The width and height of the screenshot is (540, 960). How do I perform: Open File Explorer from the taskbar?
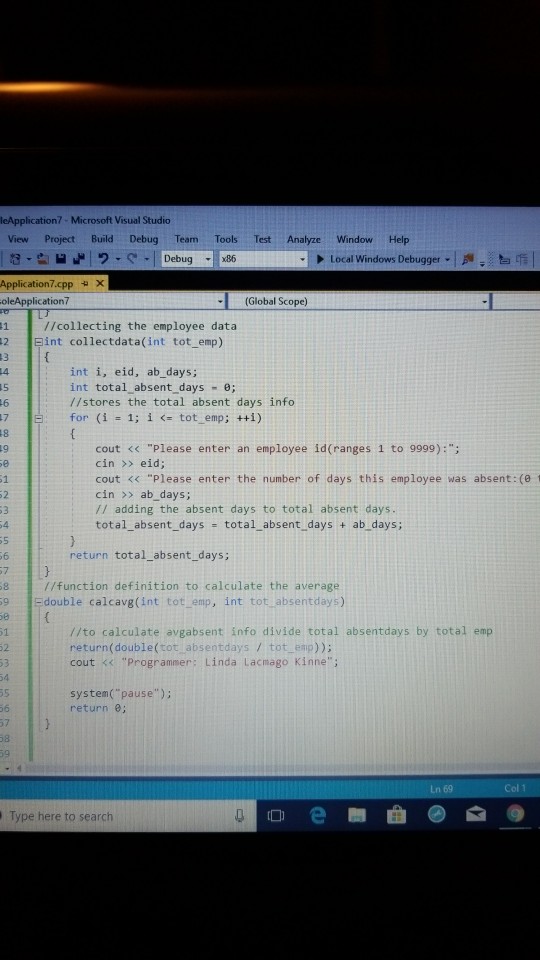pyautogui.click(x=358, y=816)
